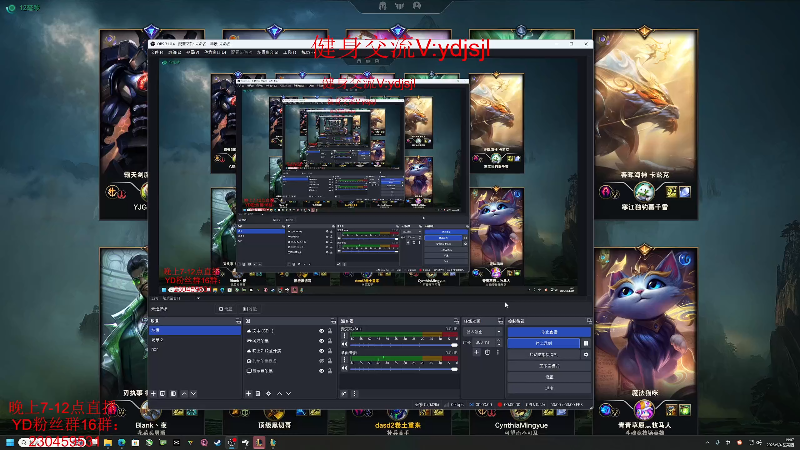
Task: Select the highlighted first scene in list
Action: 195,330
